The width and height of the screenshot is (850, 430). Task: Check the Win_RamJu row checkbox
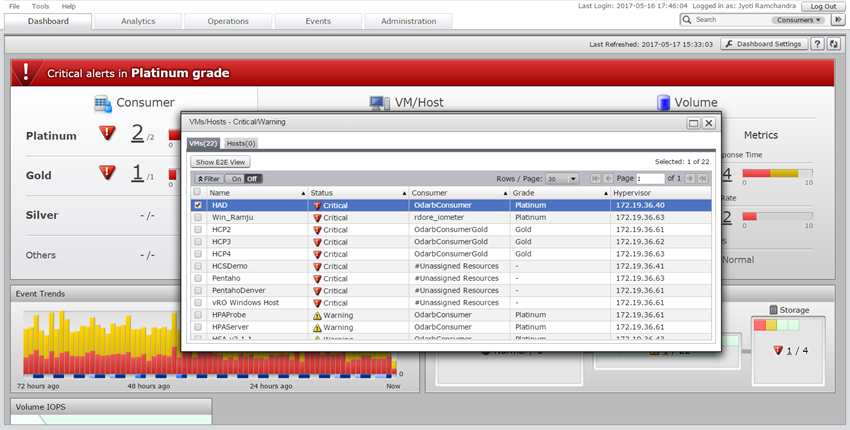(x=197, y=217)
